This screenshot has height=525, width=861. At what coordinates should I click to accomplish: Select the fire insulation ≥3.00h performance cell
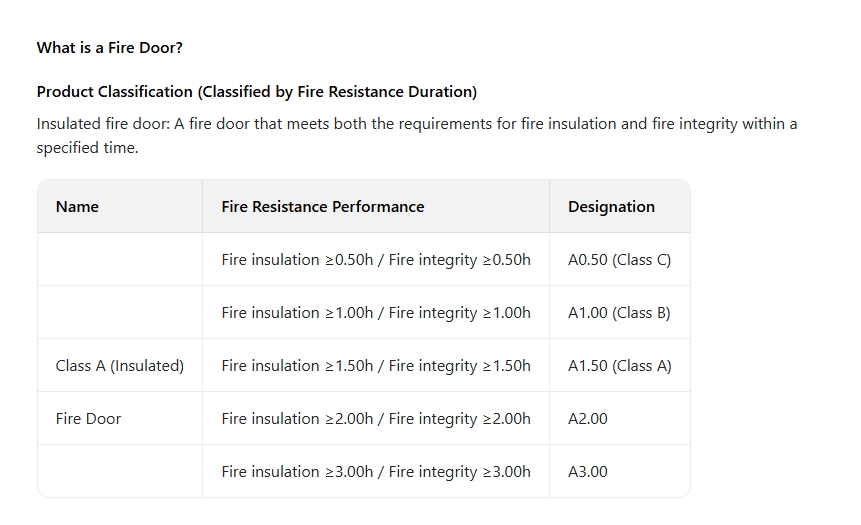[x=376, y=471]
